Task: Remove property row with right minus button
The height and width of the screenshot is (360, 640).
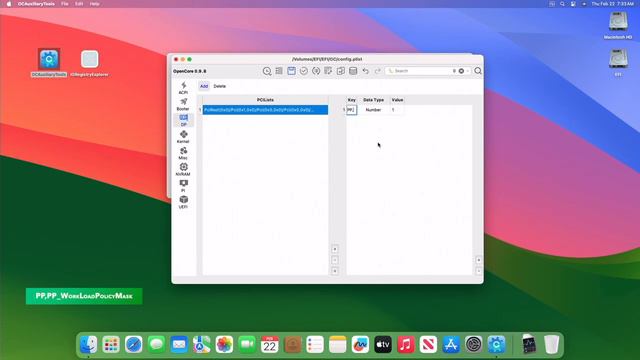Action: [x=478, y=271]
